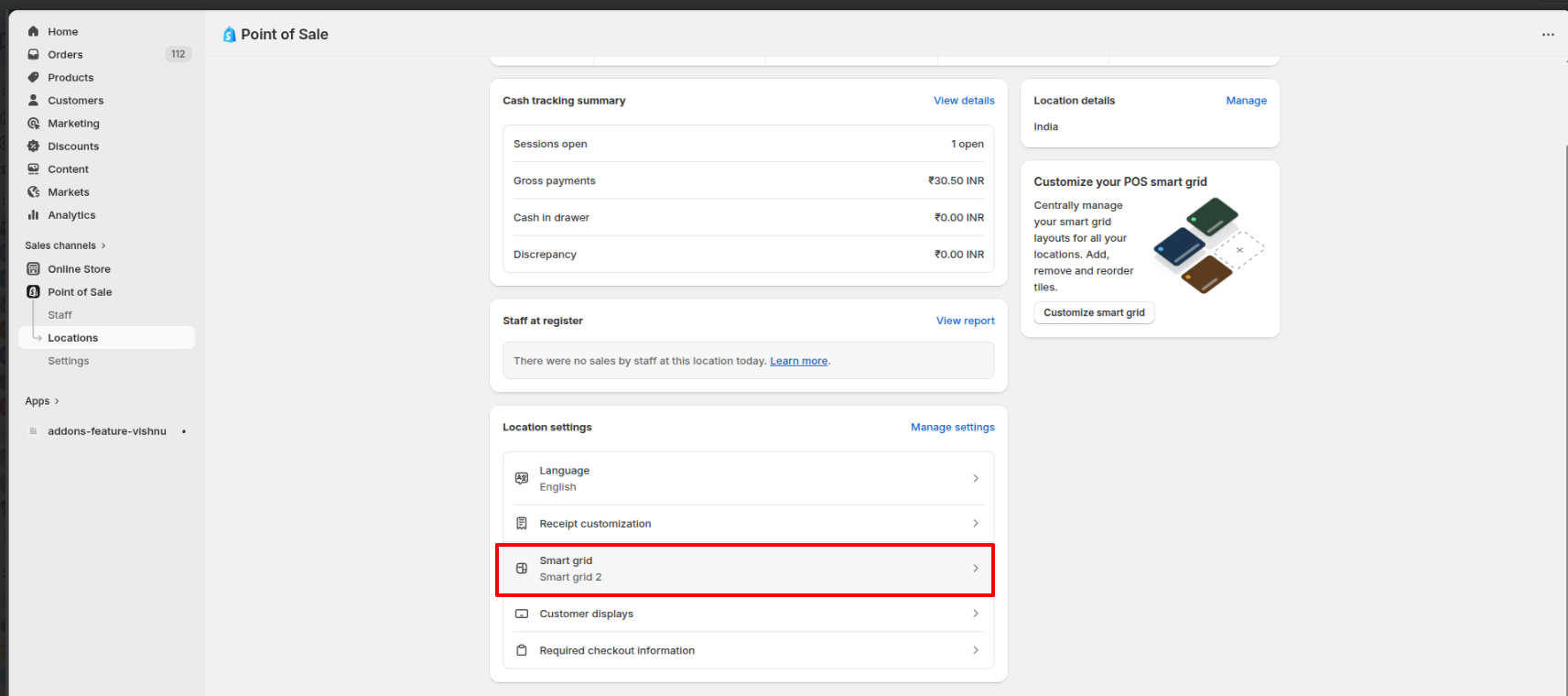Expand the Sales channels section
The width and height of the screenshot is (1568, 696).
(x=66, y=245)
